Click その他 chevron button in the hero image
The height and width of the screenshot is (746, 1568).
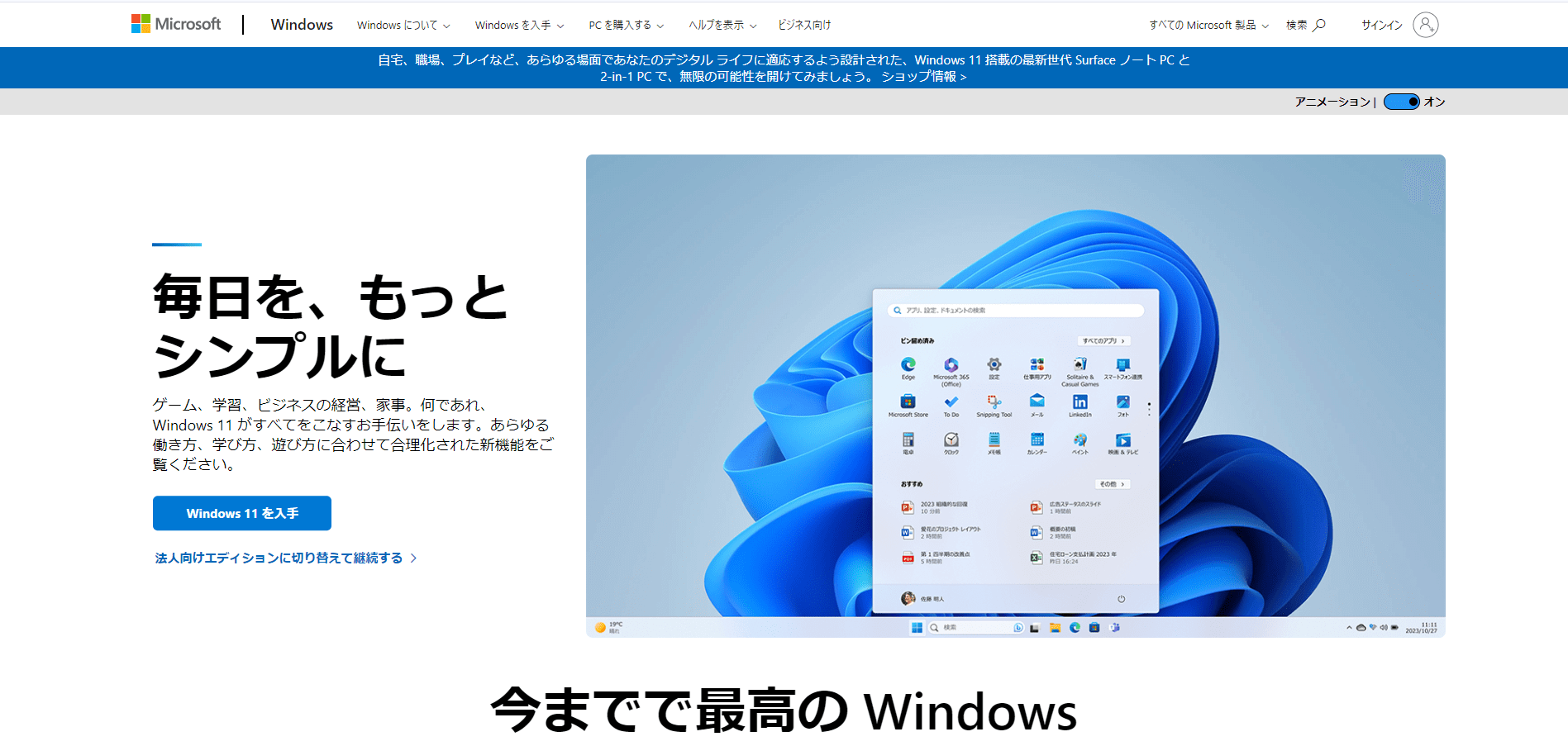[1113, 484]
